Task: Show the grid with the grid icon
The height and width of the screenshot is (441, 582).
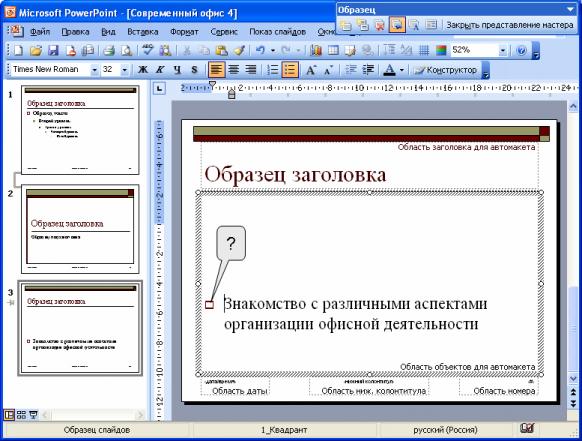Action: (x=424, y=50)
